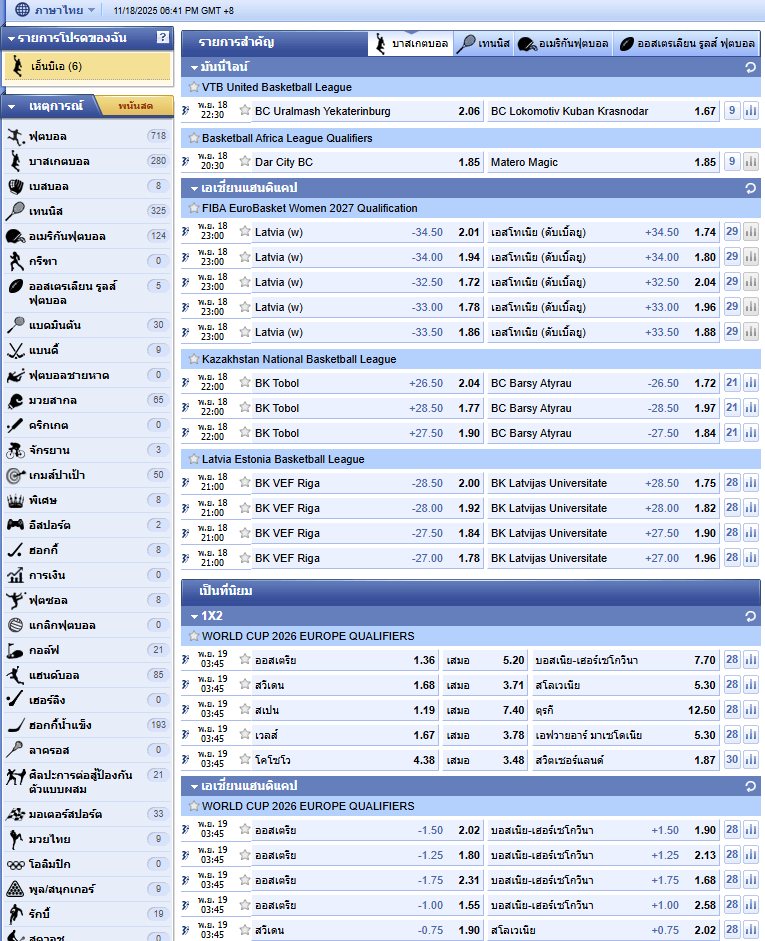Click the help question mark in favorites panel
Viewport: 765px width, 941px height.
pyautogui.click(x=163, y=37)
